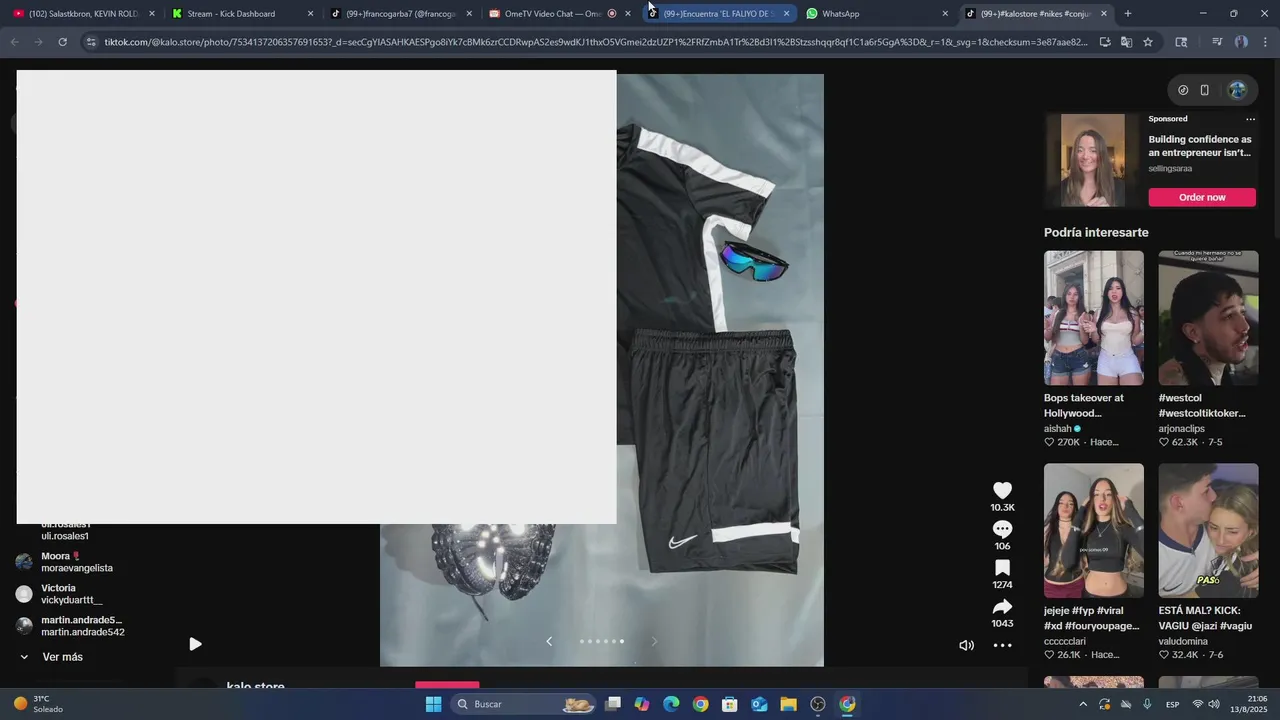Open the sellingsaraa sponsored ad thumbnail
1280x720 pixels.
coord(1092,160)
